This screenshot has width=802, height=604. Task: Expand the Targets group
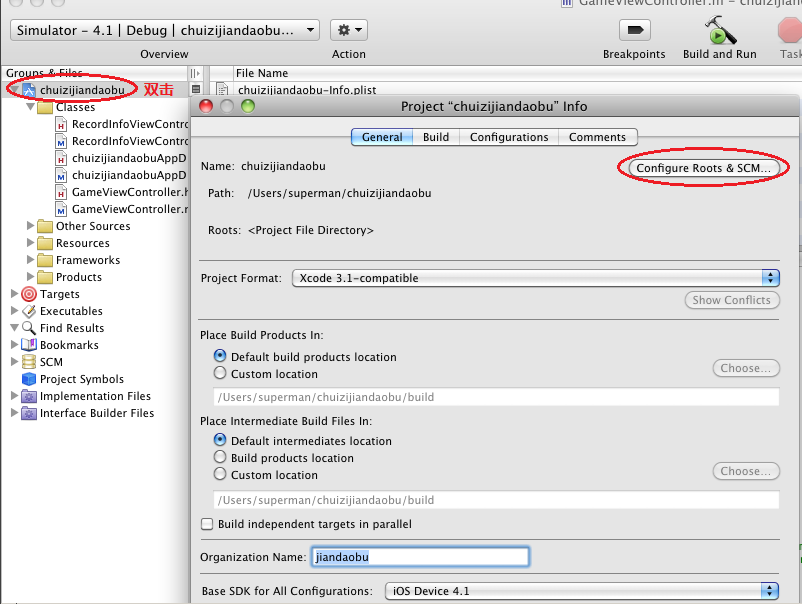[x=14, y=294]
